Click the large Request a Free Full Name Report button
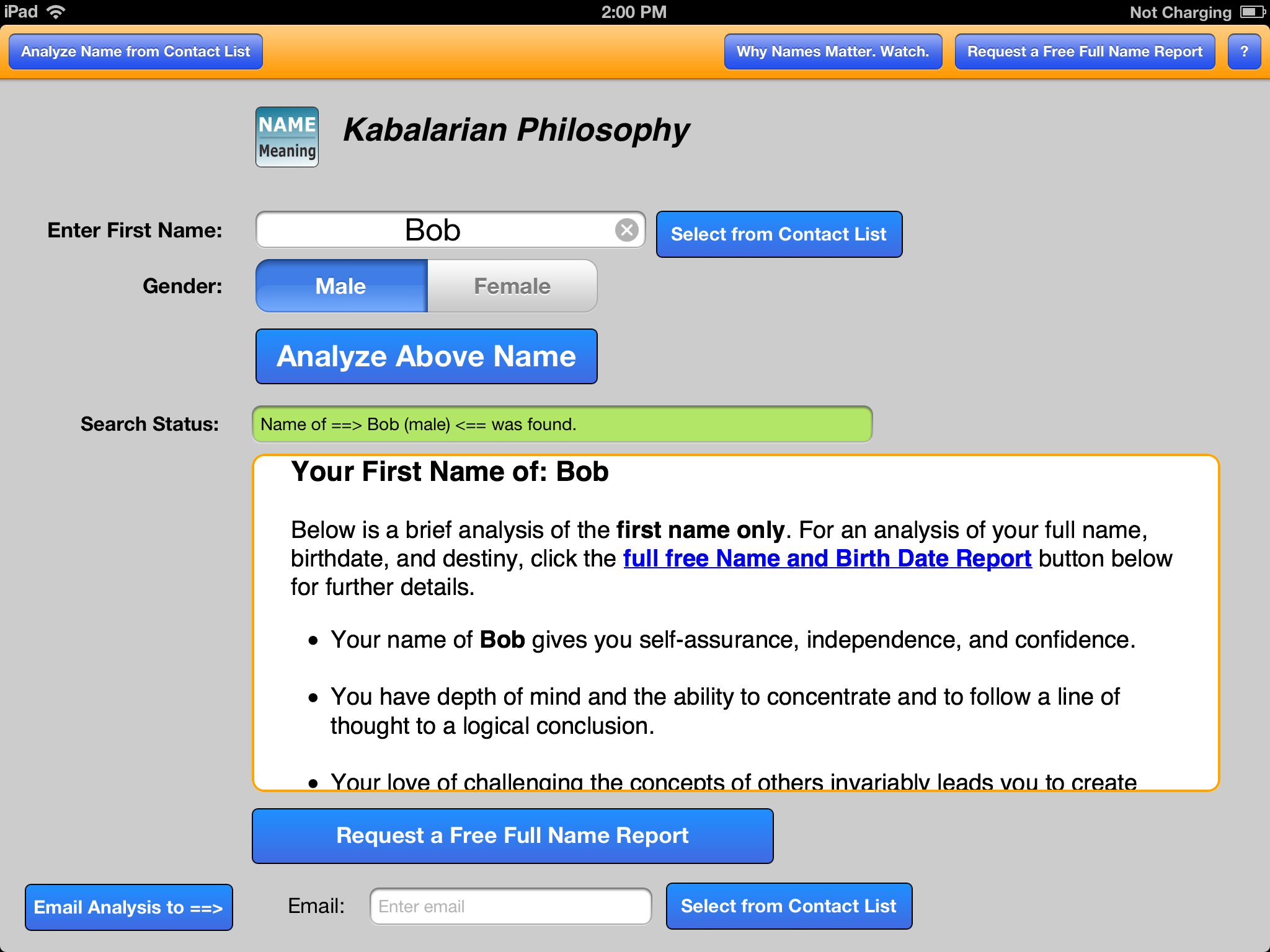This screenshot has width=1270, height=952. pyautogui.click(x=512, y=835)
